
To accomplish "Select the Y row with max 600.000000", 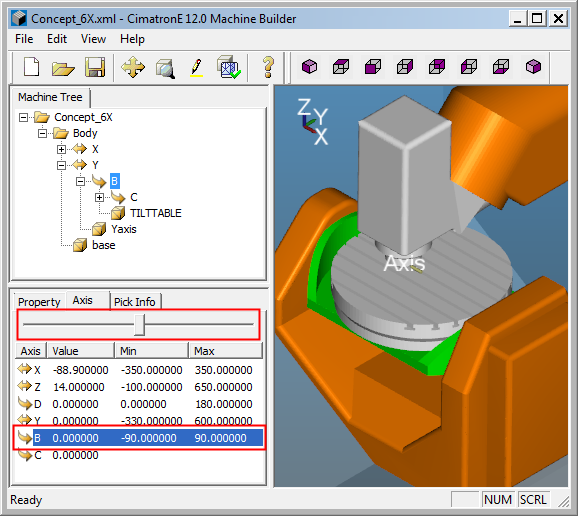I will click(x=139, y=421).
